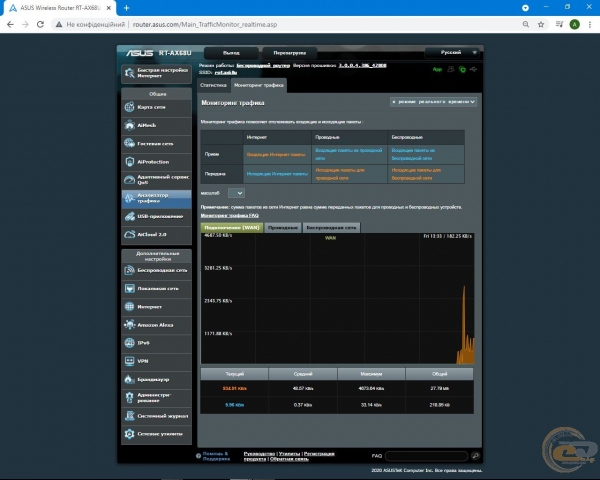This screenshot has height=480, width=600.
Task: Bookmark this page with the star icon
Action: (x=541, y=24)
